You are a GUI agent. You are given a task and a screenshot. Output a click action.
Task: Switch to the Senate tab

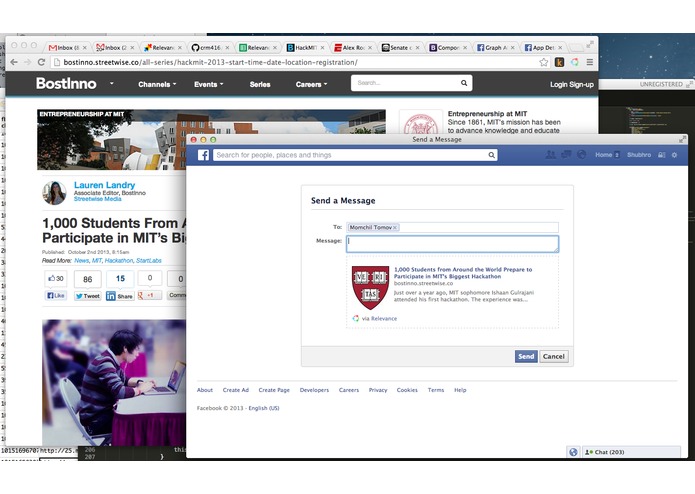coord(399,47)
